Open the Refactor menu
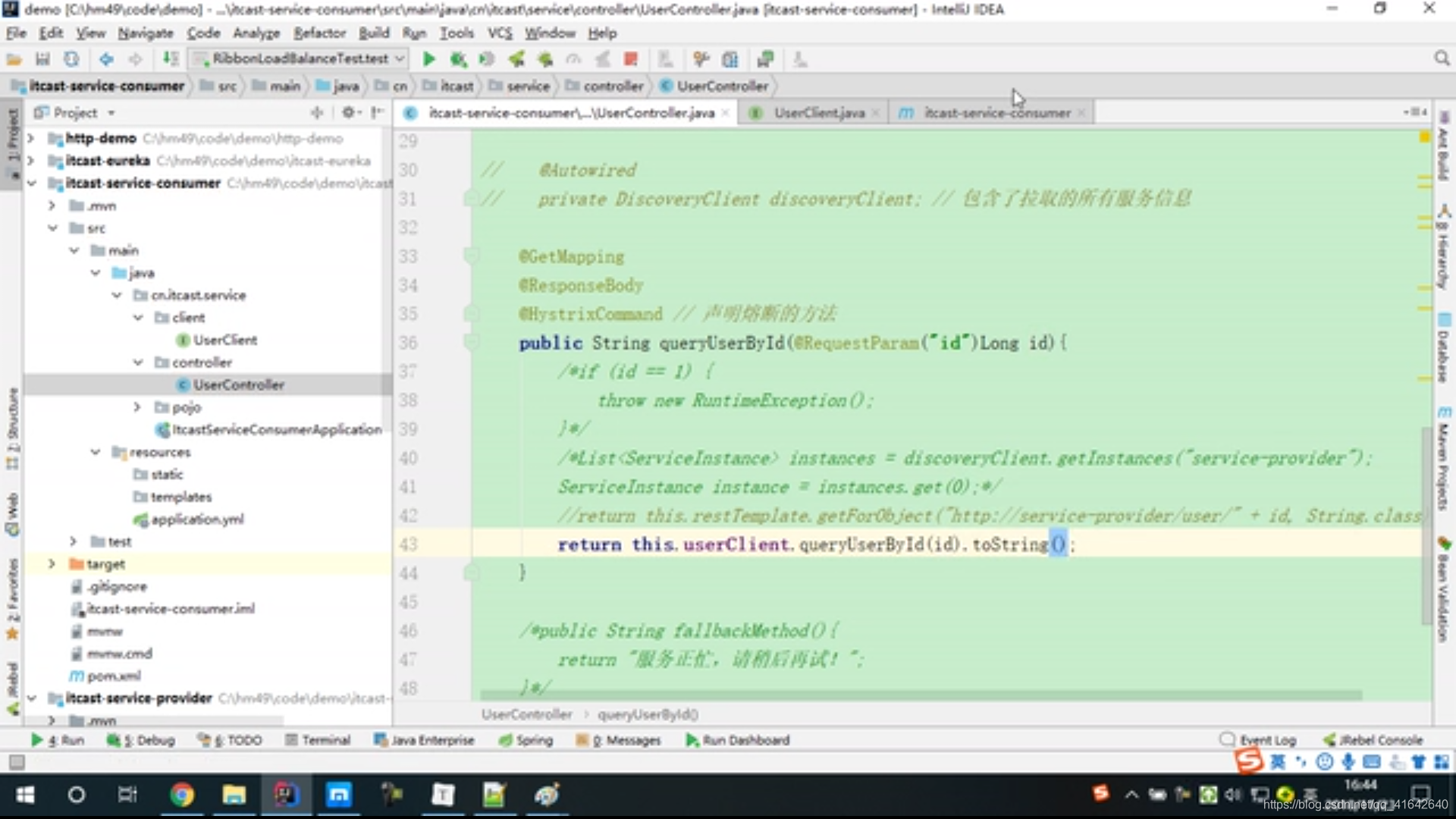The height and width of the screenshot is (819, 1456). 319,33
